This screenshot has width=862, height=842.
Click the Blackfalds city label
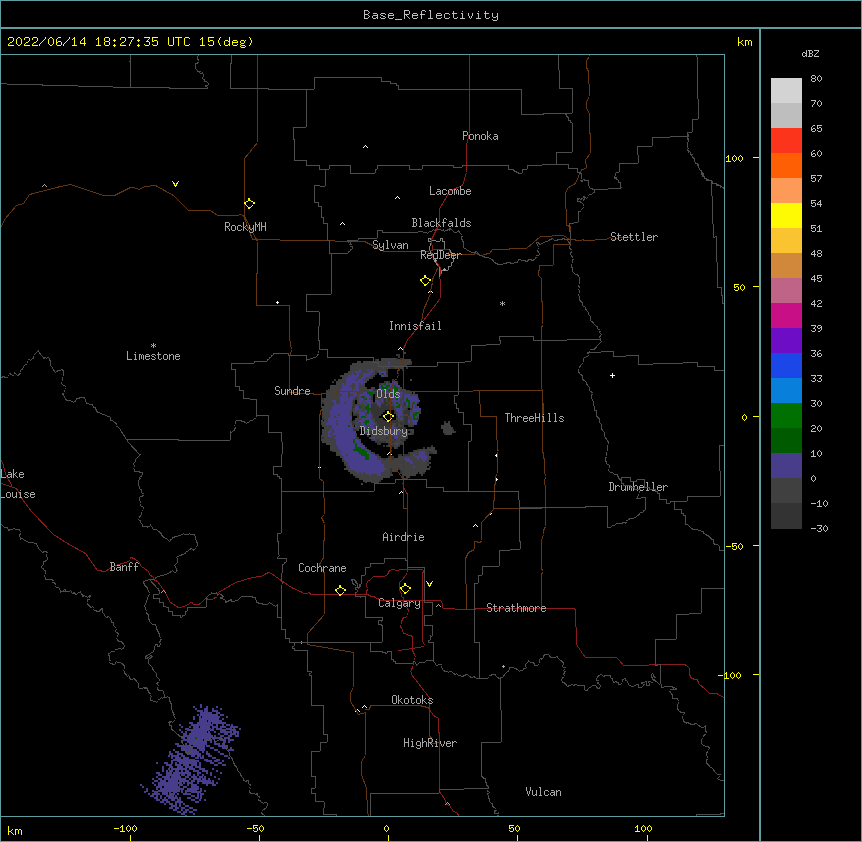(441, 223)
